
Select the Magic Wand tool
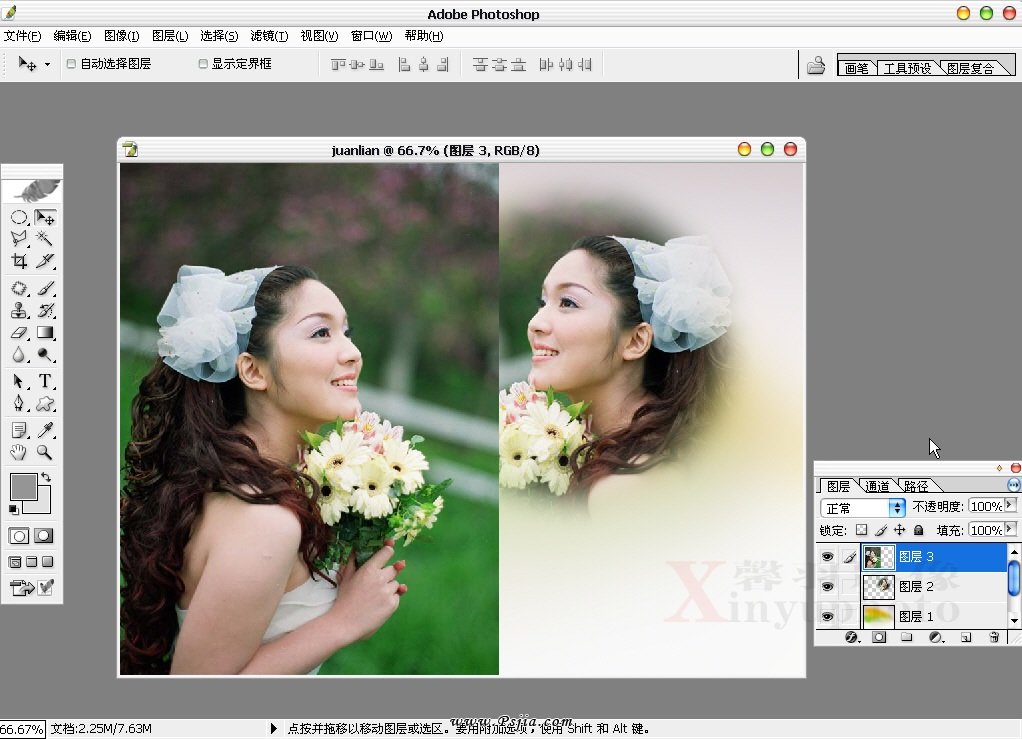tap(45, 238)
